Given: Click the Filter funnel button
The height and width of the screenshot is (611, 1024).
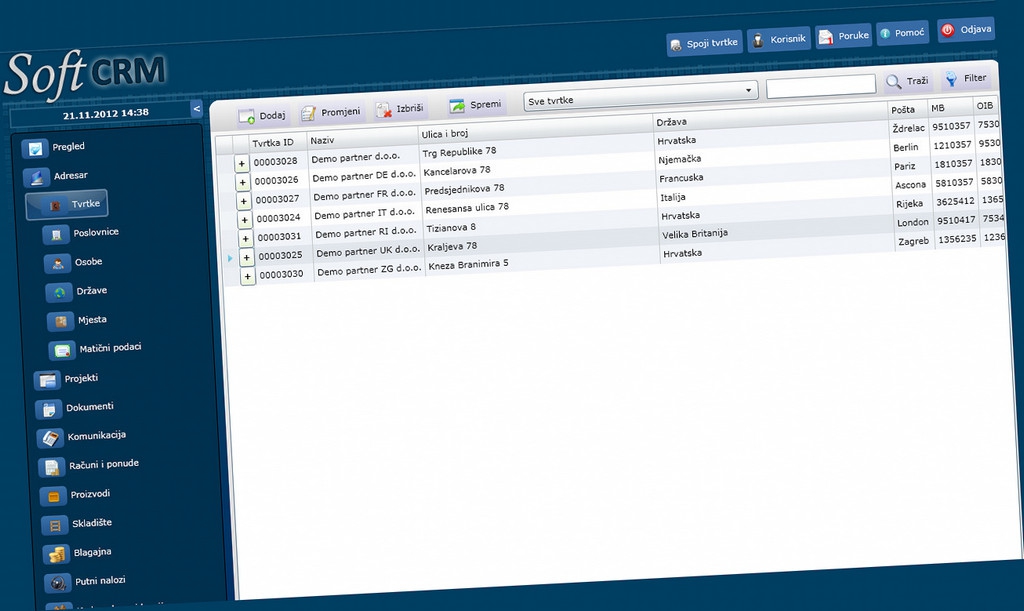Looking at the screenshot, I should (x=967, y=78).
